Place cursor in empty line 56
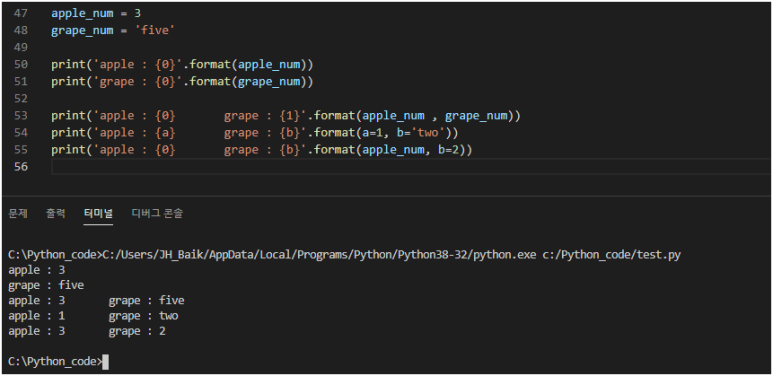Viewport: 773px width, 376px height. (411, 167)
